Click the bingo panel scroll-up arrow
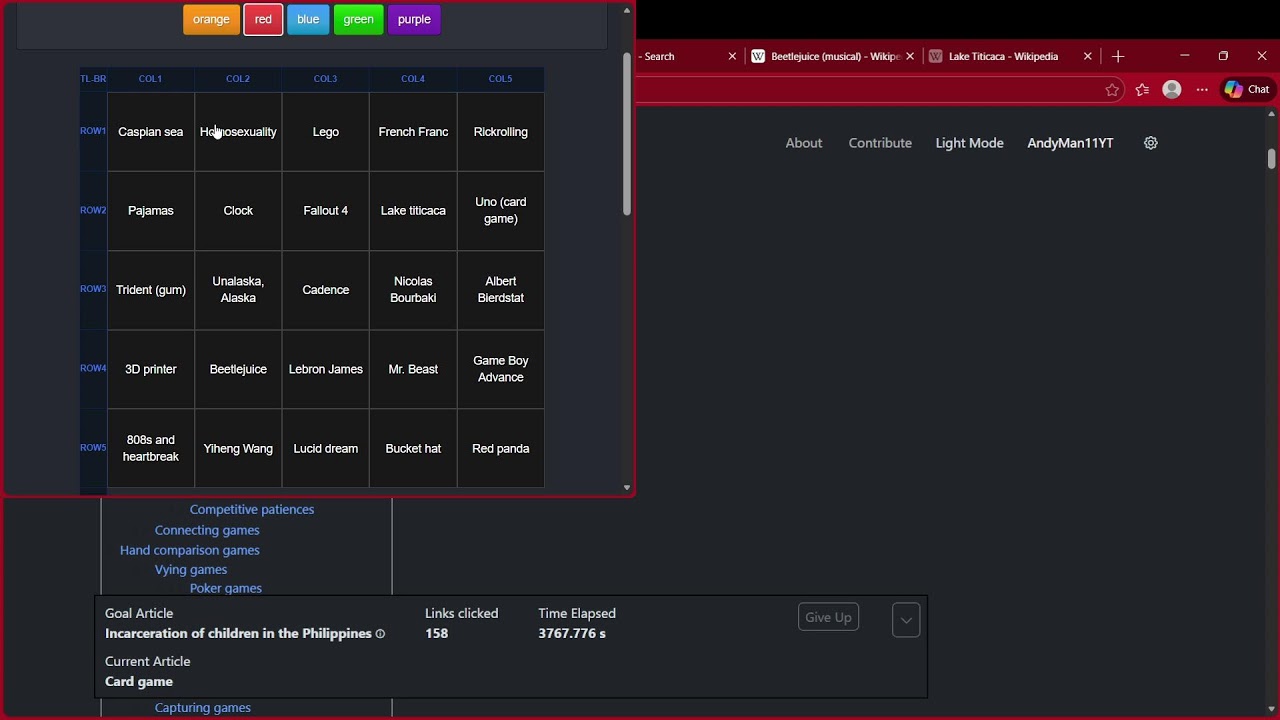The width and height of the screenshot is (1280, 720). pyautogui.click(x=627, y=10)
